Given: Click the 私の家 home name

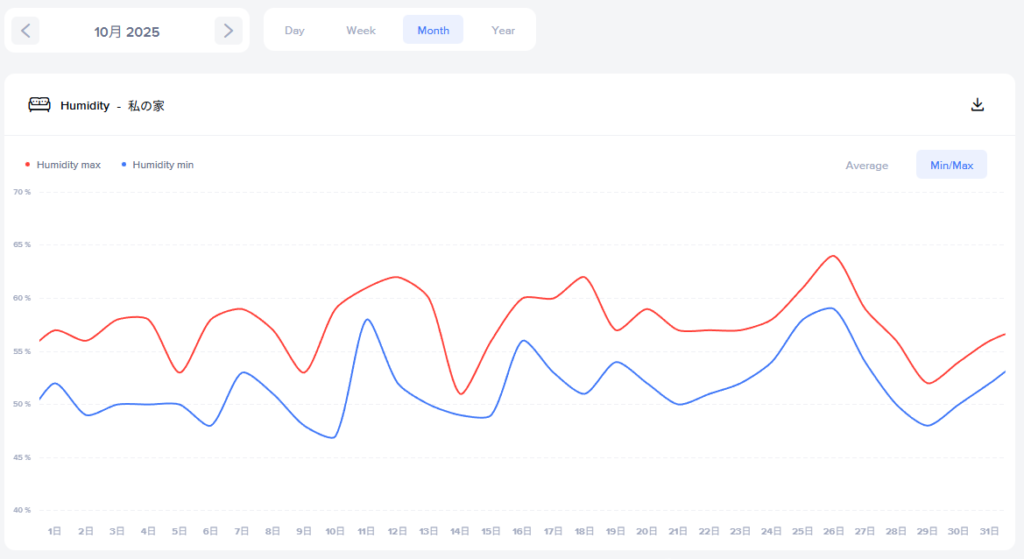Looking at the screenshot, I should point(146,106).
